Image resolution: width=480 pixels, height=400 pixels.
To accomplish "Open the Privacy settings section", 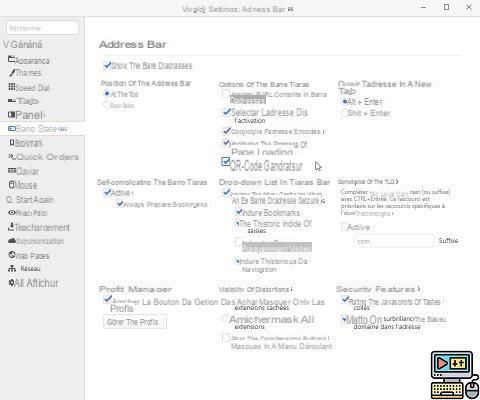I will (x=28, y=213).
